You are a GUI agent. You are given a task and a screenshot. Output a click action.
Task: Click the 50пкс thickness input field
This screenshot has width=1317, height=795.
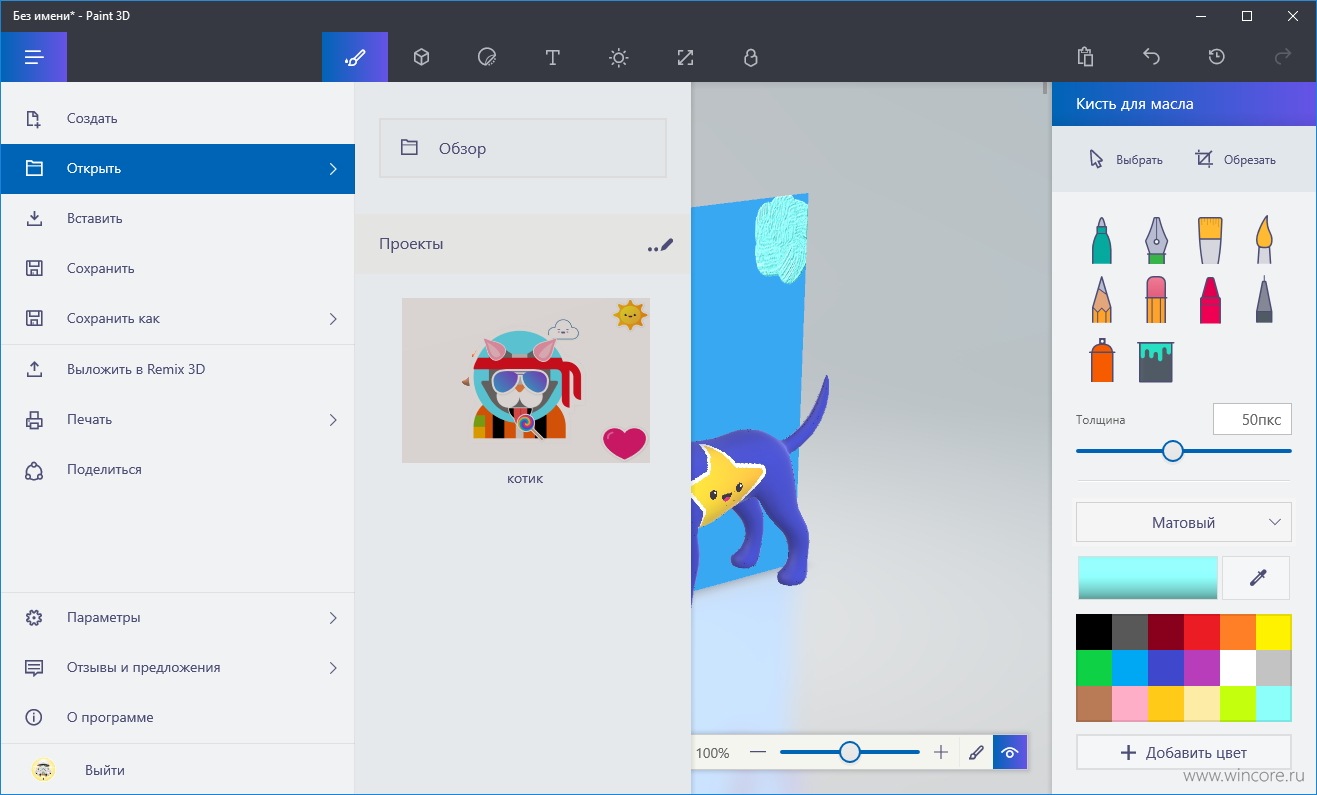pyautogui.click(x=1252, y=420)
